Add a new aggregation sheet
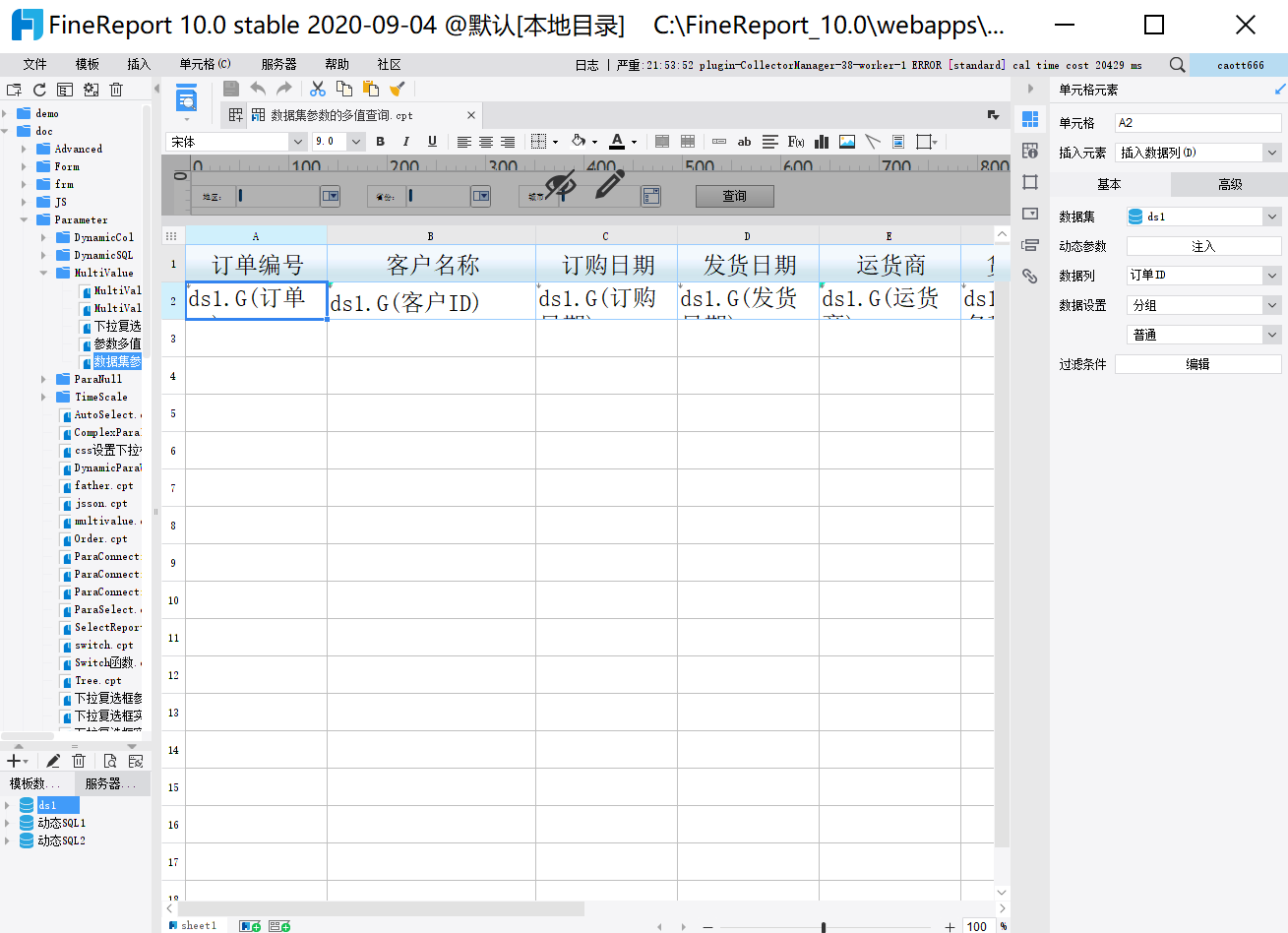This screenshot has height=933, width=1288. (x=279, y=926)
